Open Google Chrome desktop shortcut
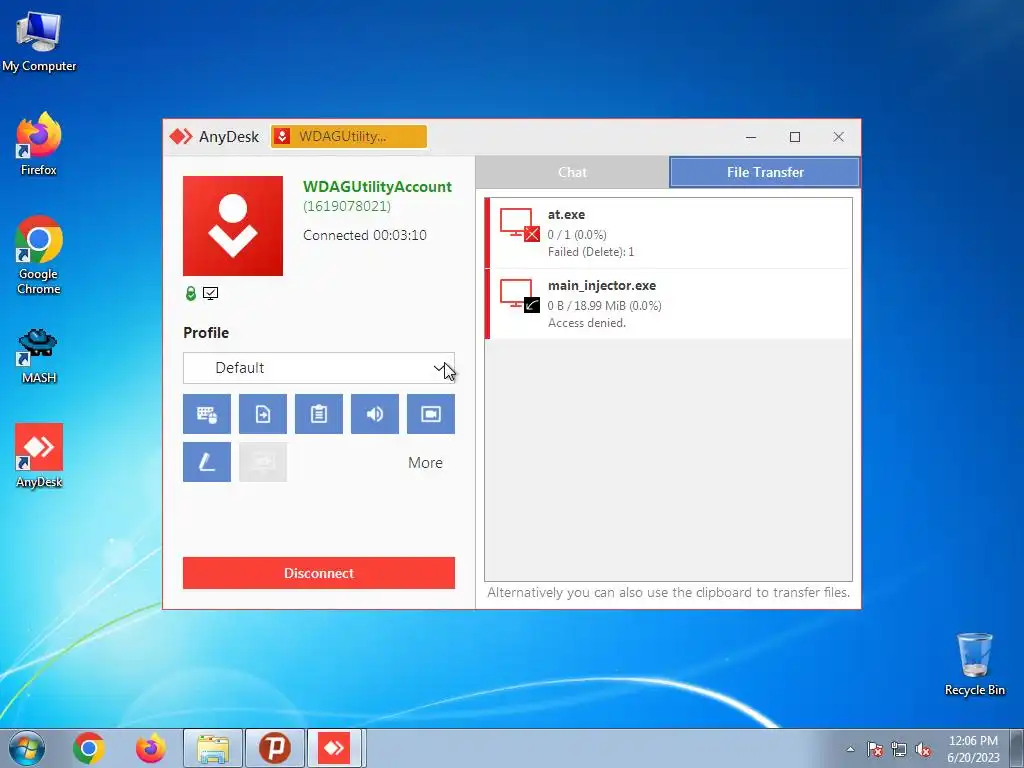The image size is (1024, 768). pyautogui.click(x=39, y=255)
